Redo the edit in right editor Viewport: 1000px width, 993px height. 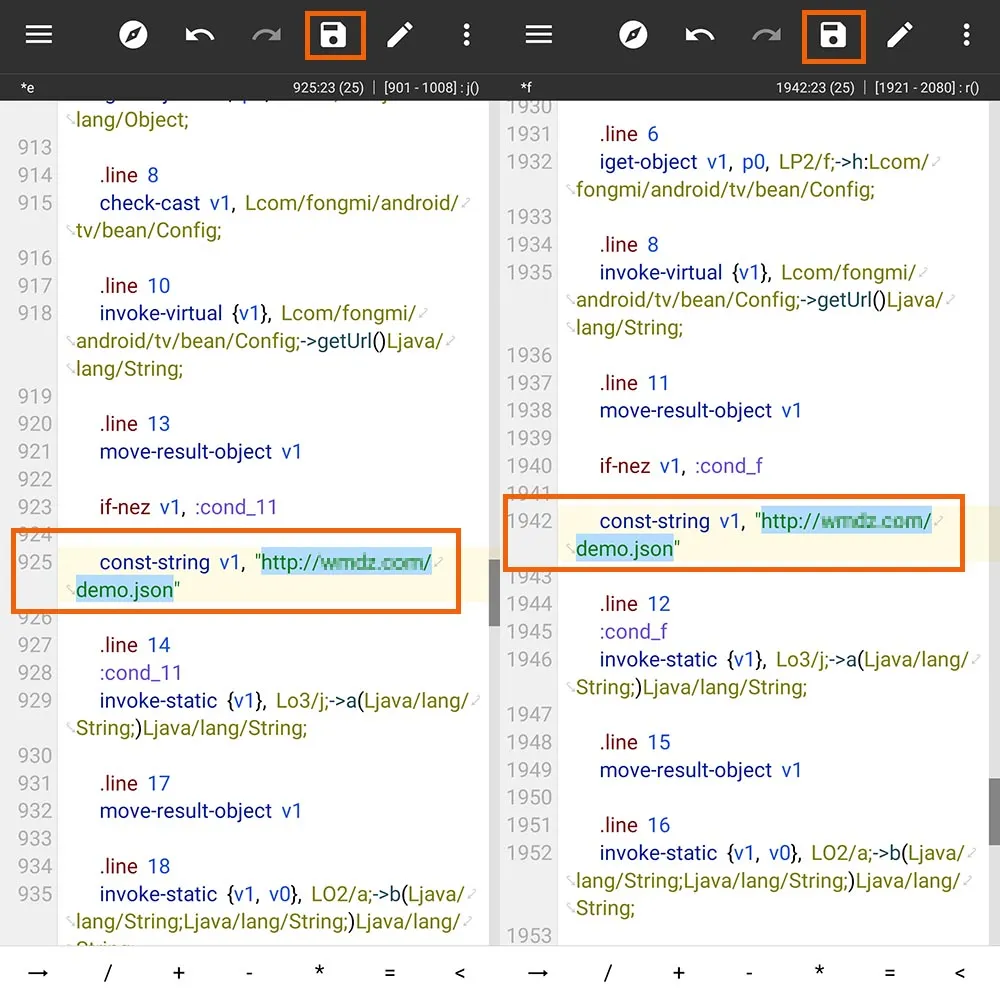point(767,36)
